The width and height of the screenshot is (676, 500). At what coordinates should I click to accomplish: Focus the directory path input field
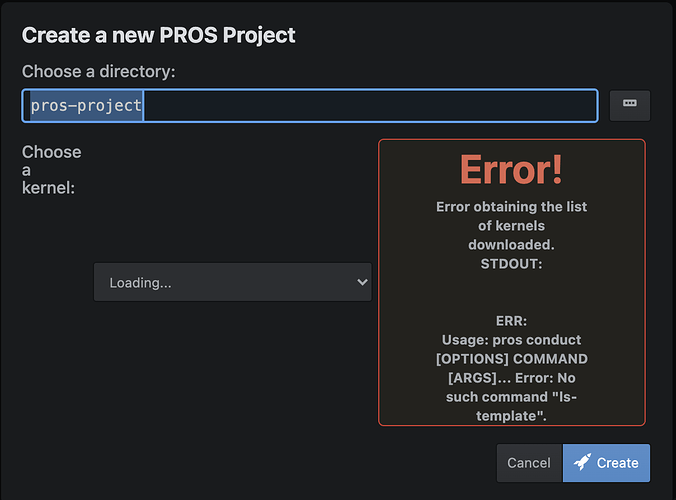click(310, 106)
